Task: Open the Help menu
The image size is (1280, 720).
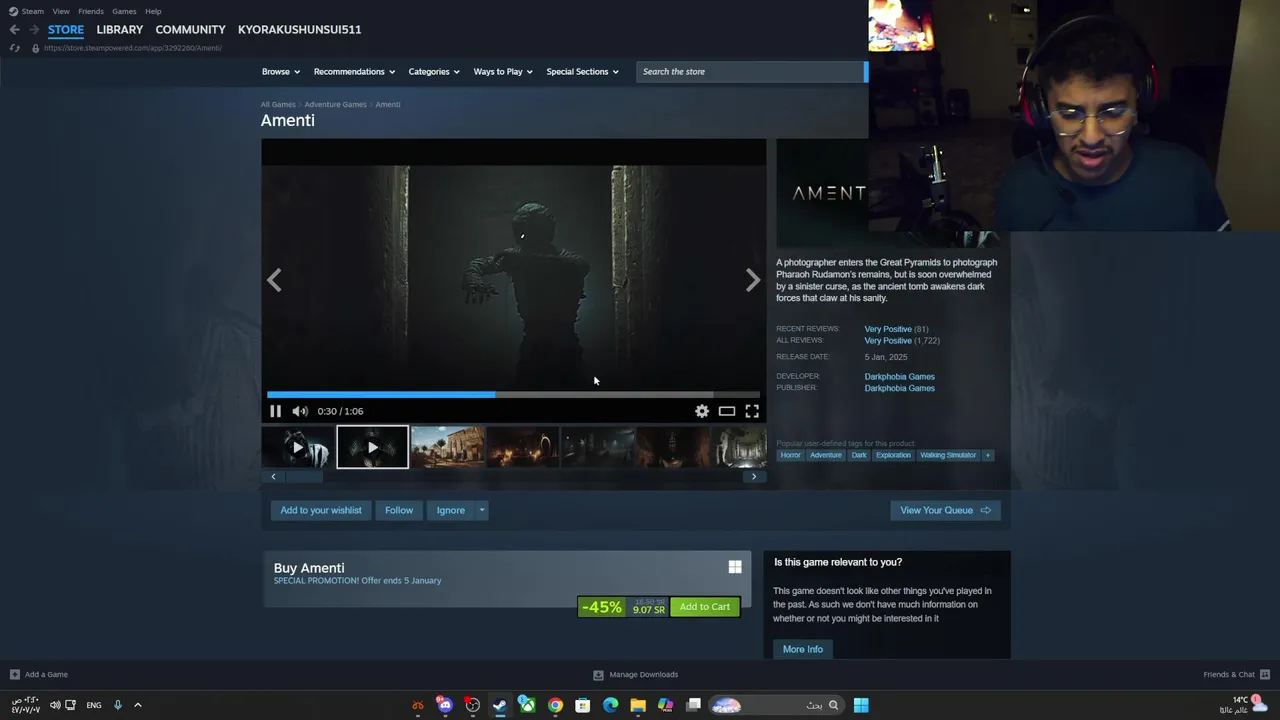Action: pos(153,11)
